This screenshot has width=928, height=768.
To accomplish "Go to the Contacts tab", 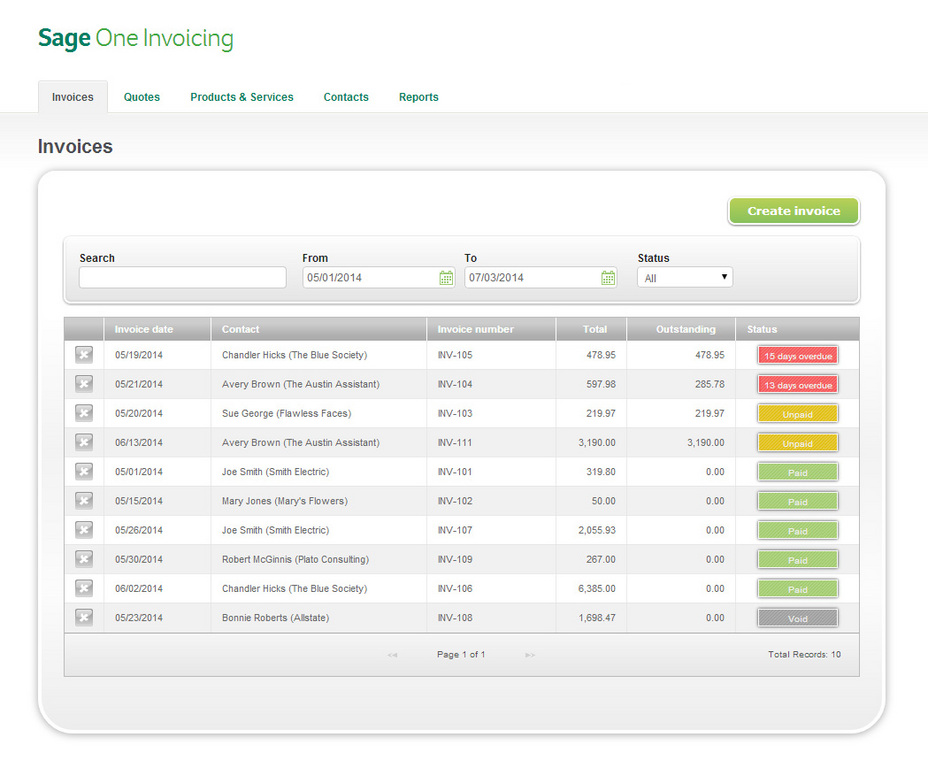I will point(346,97).
